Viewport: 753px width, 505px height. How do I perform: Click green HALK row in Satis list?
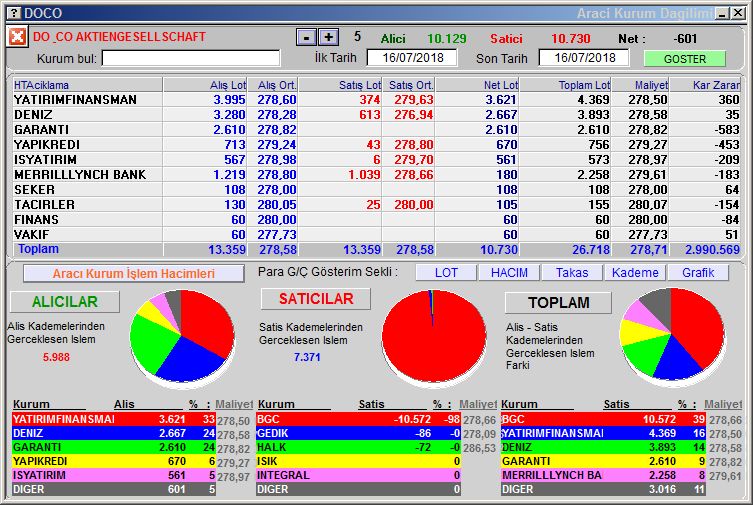click(358, 447)
